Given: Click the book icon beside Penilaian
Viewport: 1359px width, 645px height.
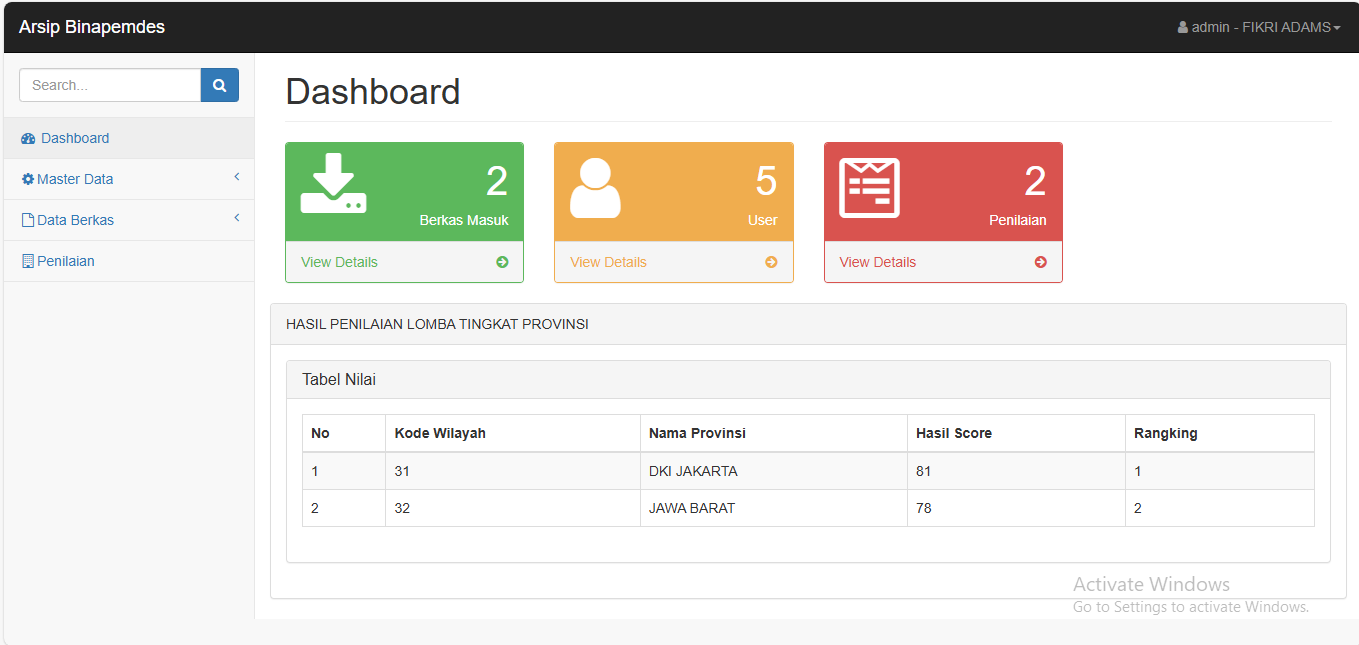Looking at the screenshot, I should 29,260.
